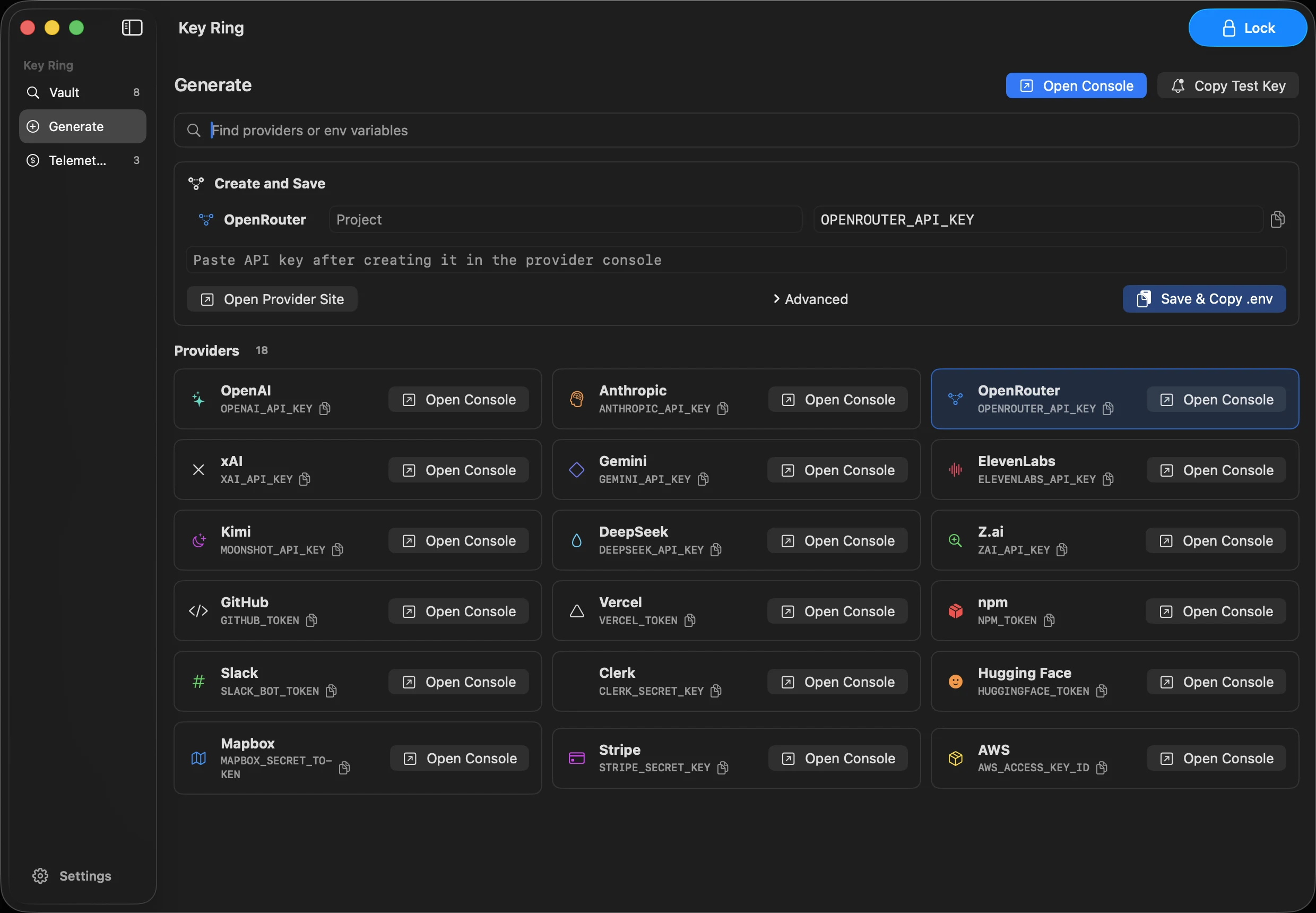Click the Providers count "18"
The image size is (1316, 913).
coord(262,350)
